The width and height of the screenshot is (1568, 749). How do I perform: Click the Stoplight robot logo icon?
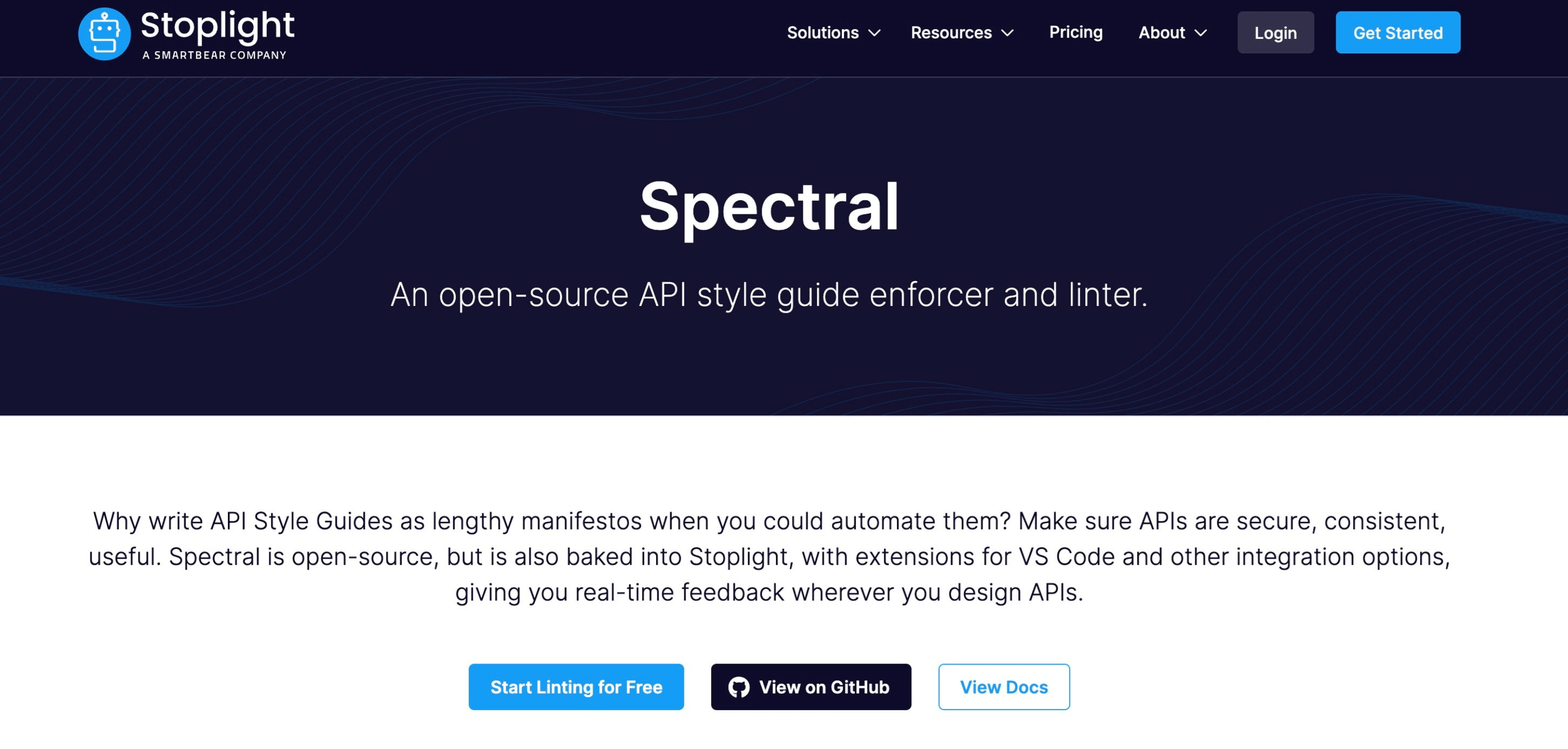click(104, 34)
